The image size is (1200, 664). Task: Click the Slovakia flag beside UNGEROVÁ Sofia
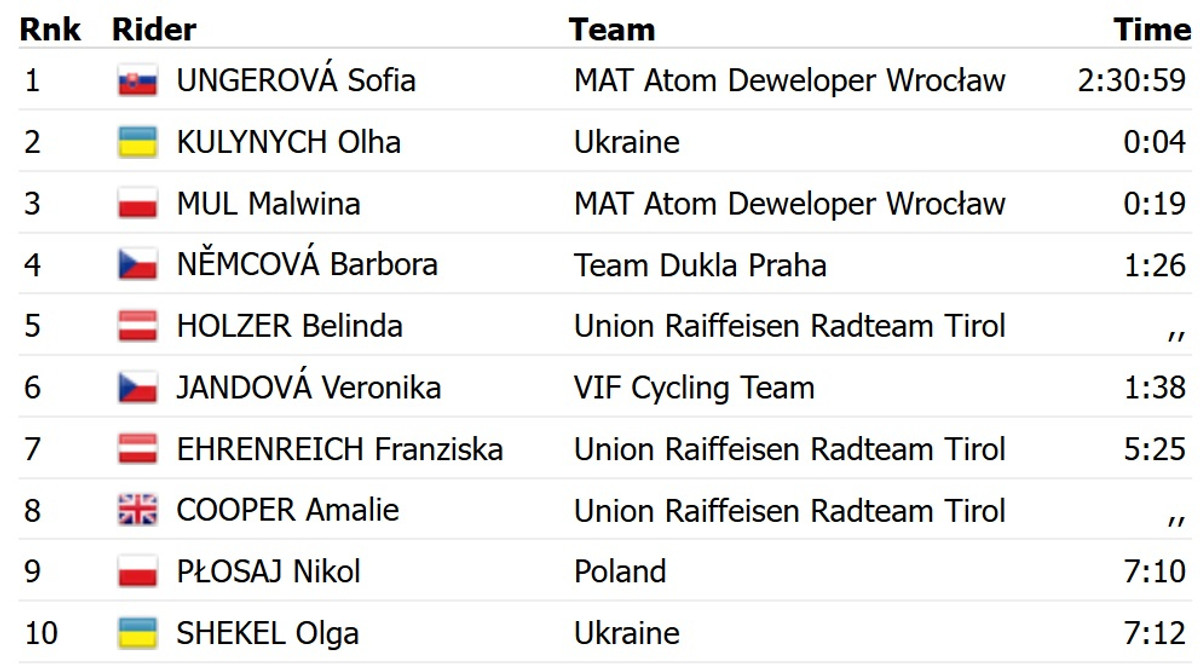[137, 81]
